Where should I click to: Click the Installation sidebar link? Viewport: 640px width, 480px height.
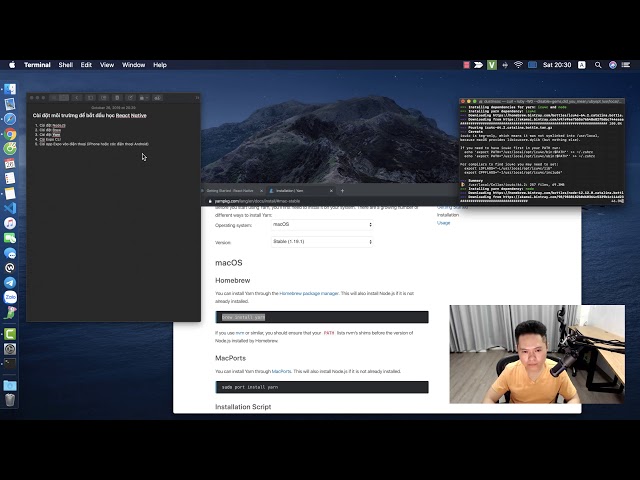pos(448,215)
